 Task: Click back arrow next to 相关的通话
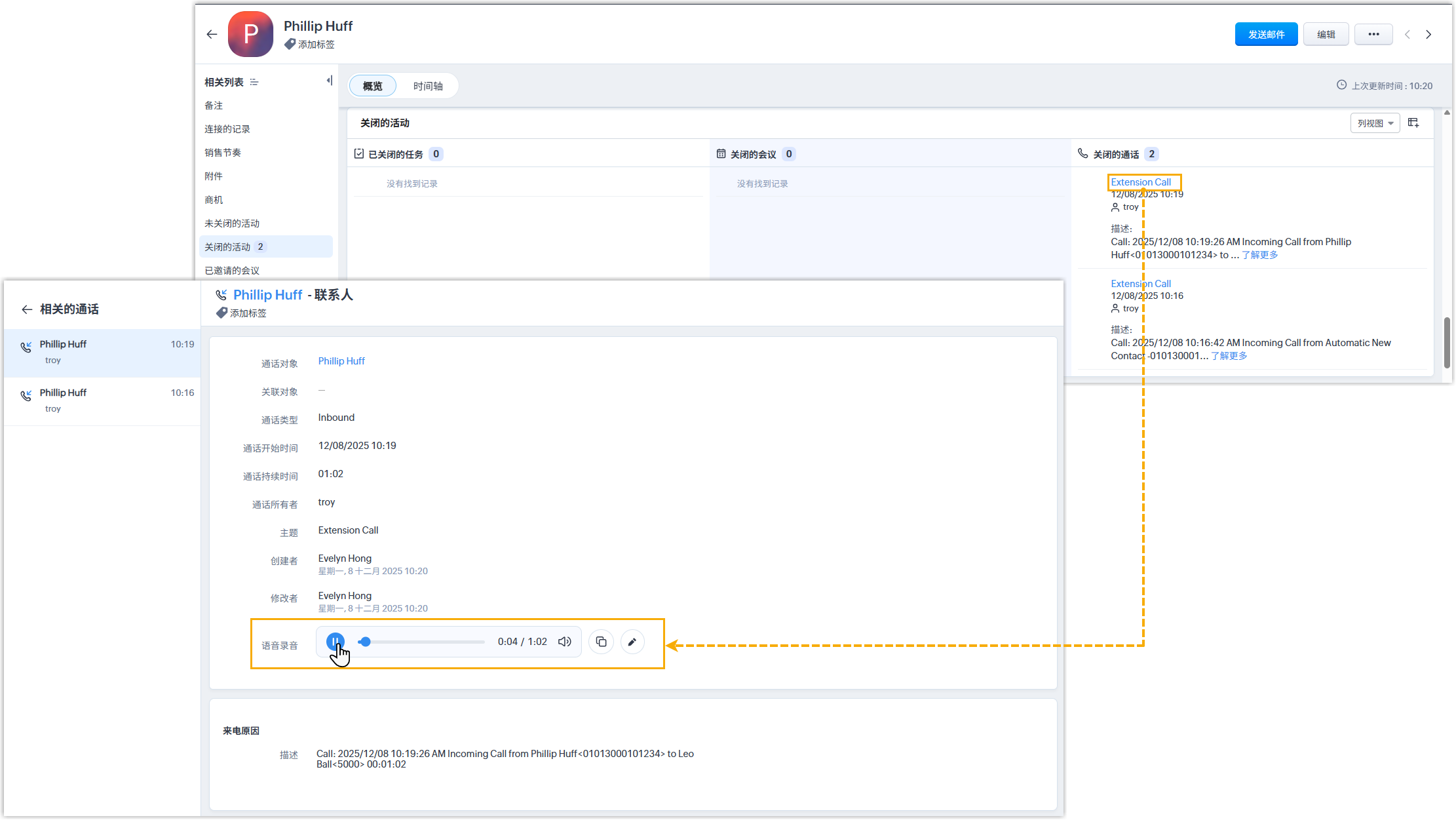coord(27,309)
